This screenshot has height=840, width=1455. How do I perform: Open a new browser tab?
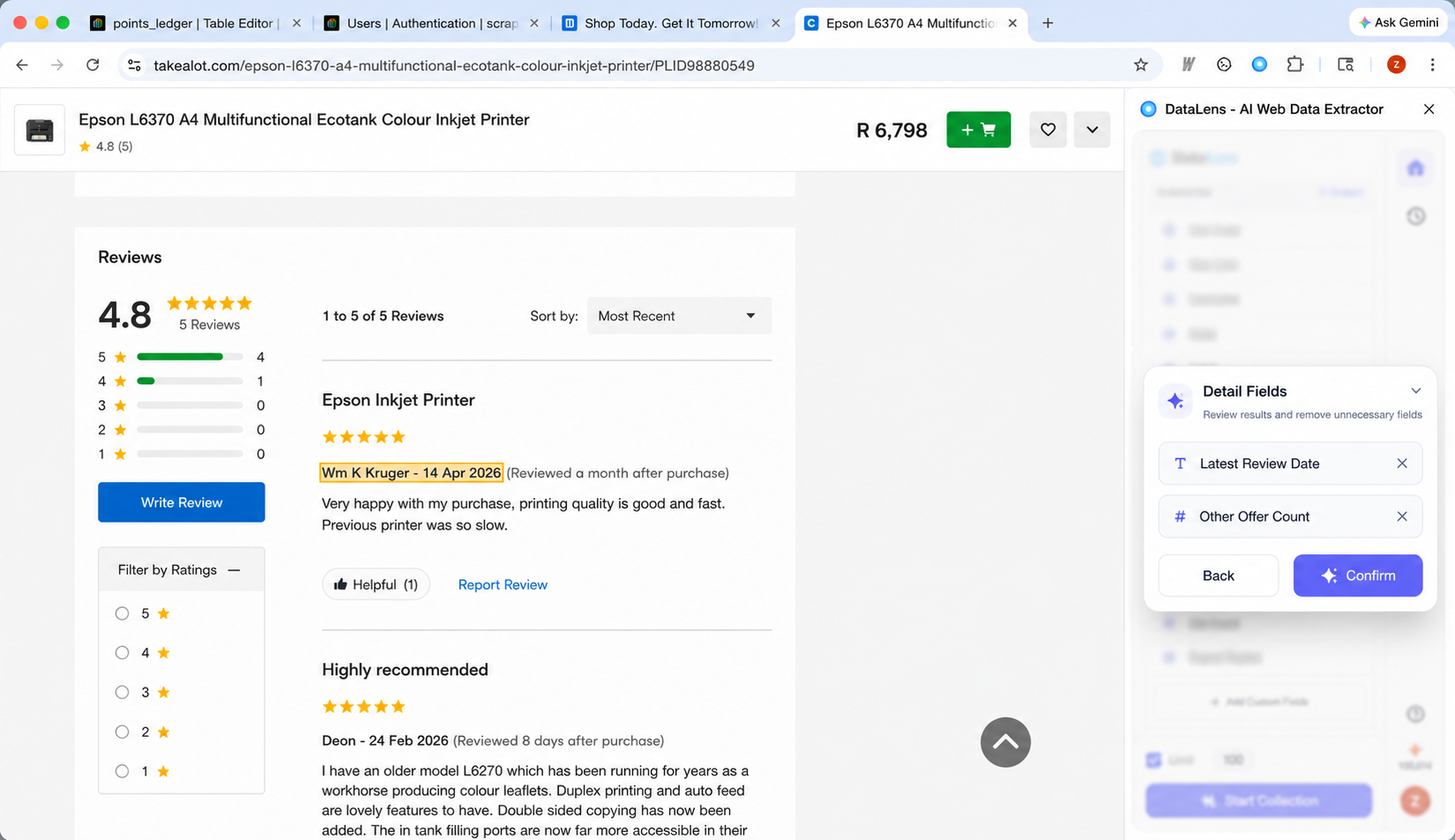pos(1048,23)
